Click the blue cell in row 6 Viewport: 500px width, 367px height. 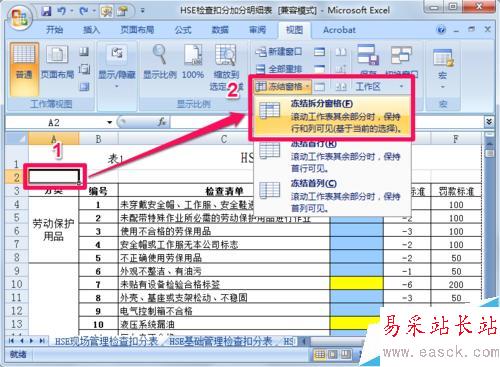(356, 231)
